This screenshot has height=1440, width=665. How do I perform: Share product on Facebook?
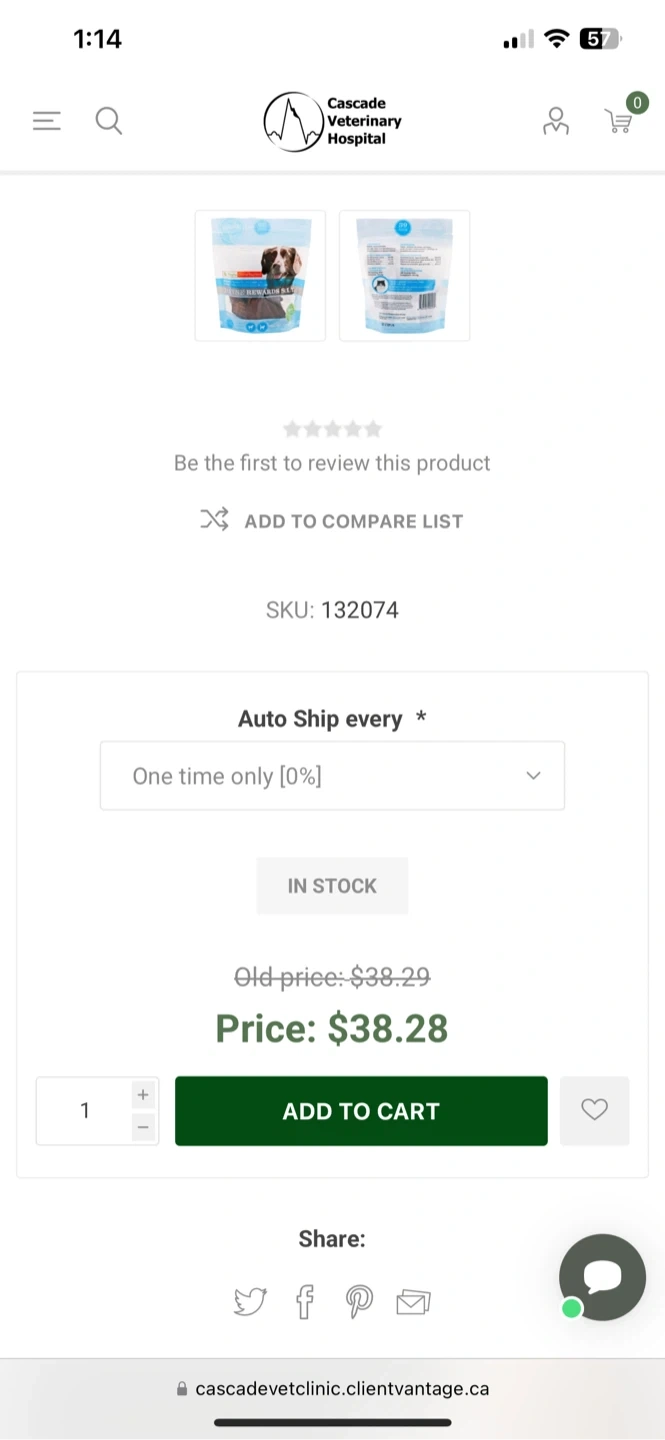click(x=305, y=1301)
